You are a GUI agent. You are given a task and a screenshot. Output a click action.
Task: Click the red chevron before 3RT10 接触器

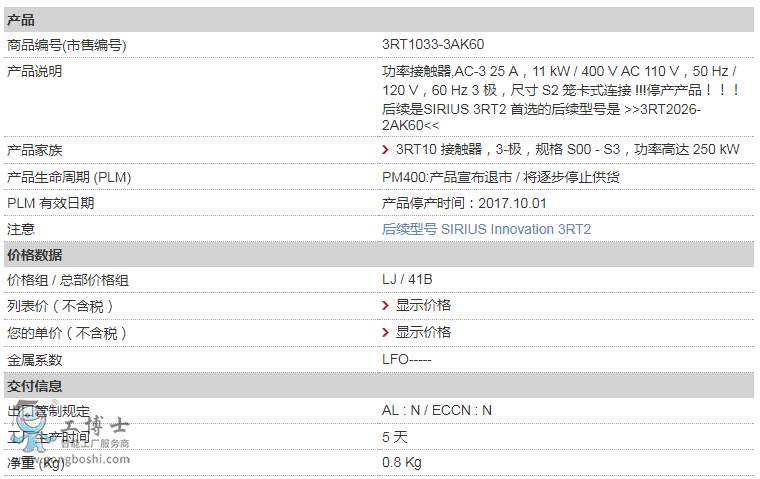[386, 150]
